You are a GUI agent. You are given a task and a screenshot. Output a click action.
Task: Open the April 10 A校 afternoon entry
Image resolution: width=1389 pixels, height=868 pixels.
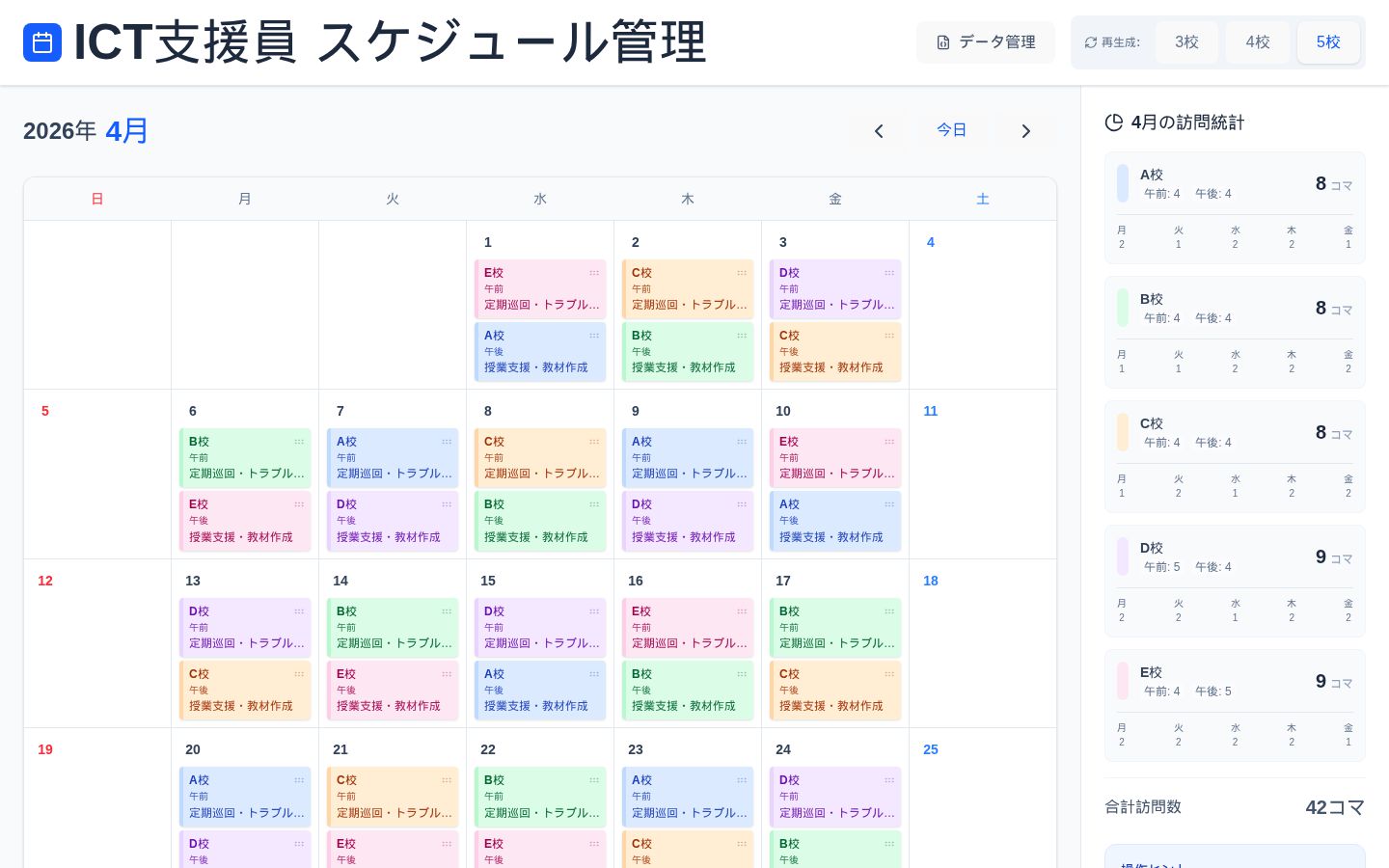tap(835, 521)
